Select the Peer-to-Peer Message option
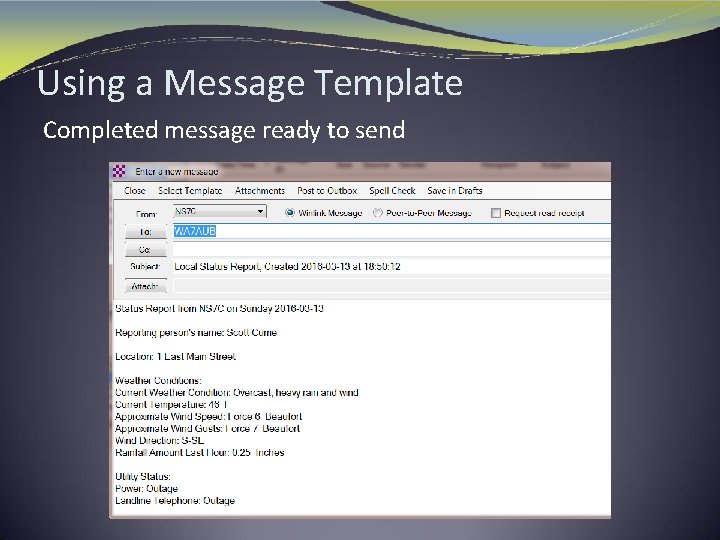 [x=378, y=213]
